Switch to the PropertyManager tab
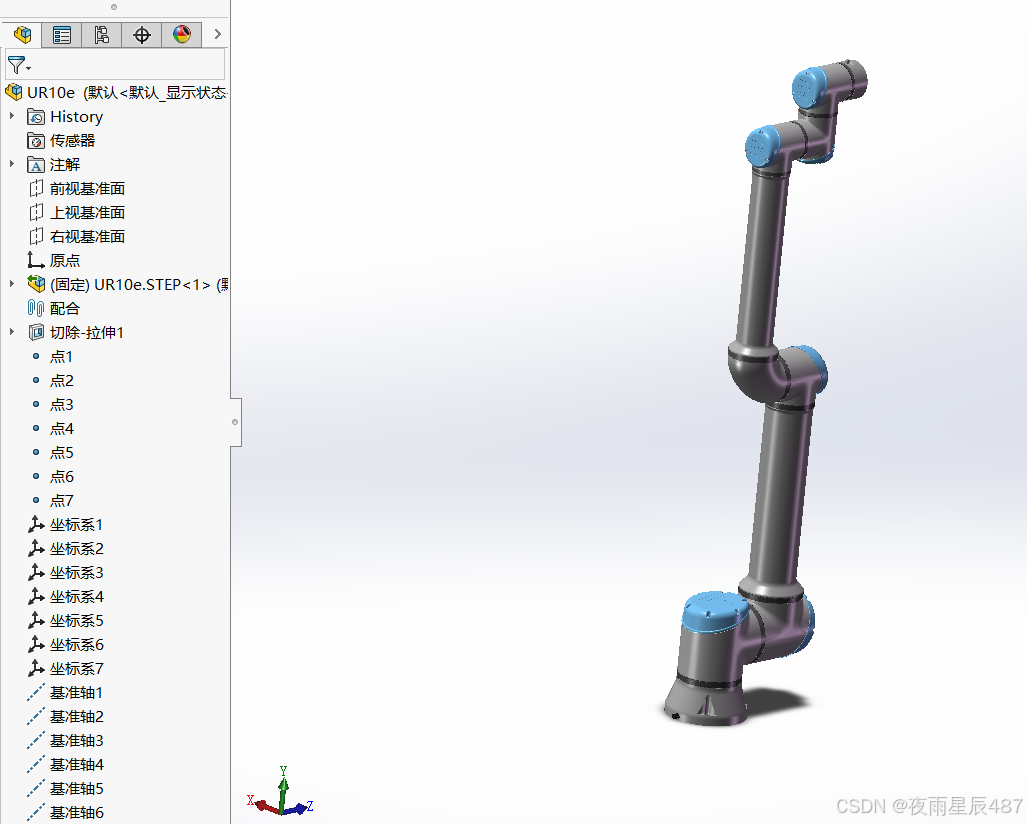Image resolution: width=1027 pixels, height=824 pixels. 62,34
